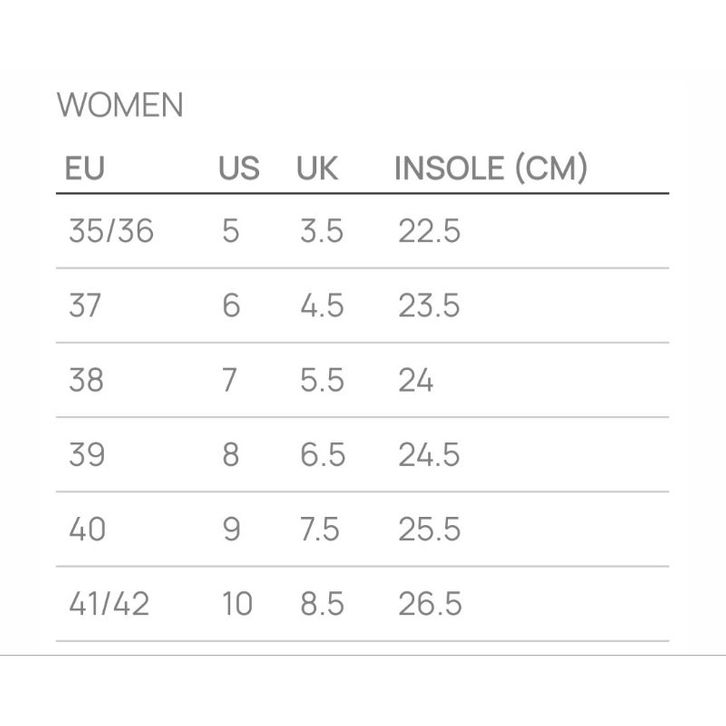726x726 pixels.
Task: Pick EU size 41/42 cell
Action: (109, 604)
